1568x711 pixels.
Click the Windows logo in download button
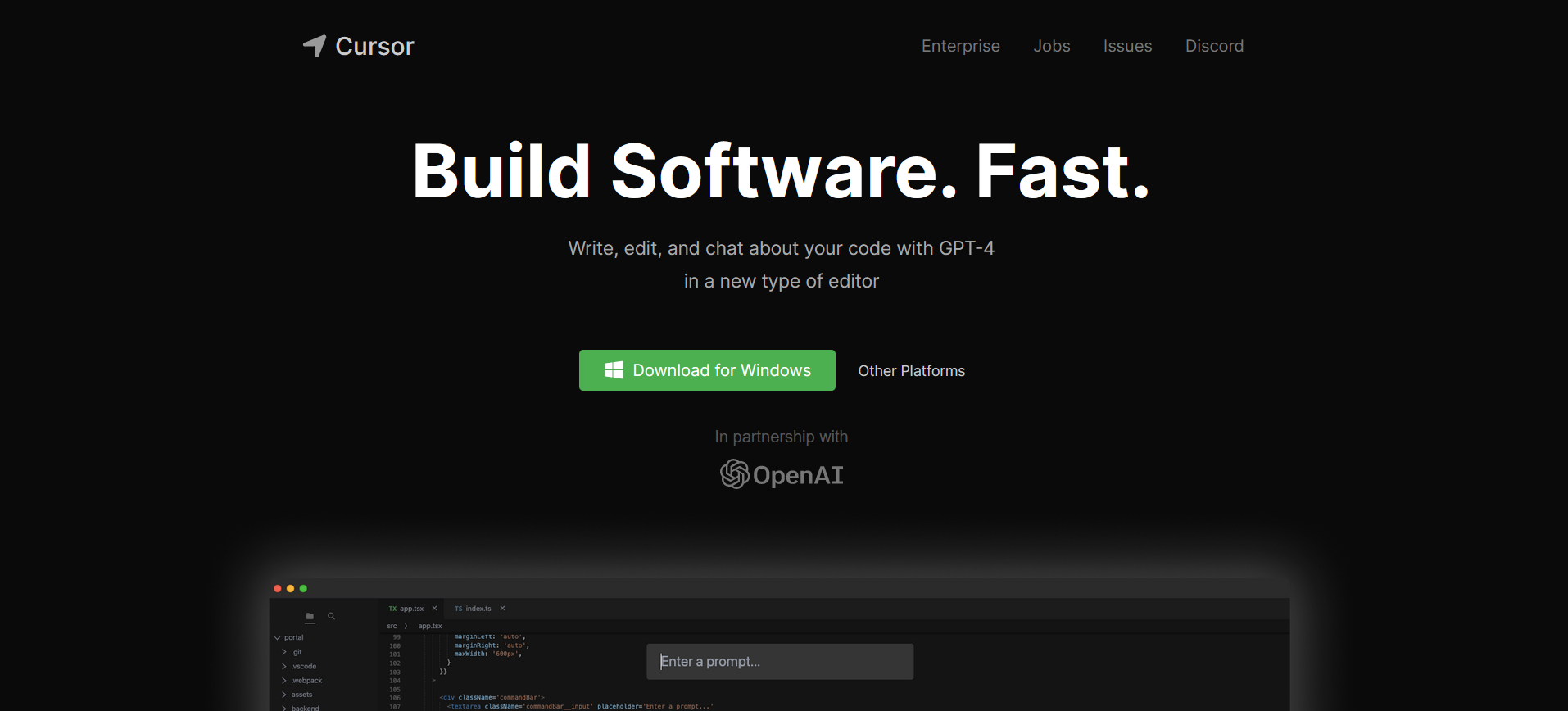614,370
